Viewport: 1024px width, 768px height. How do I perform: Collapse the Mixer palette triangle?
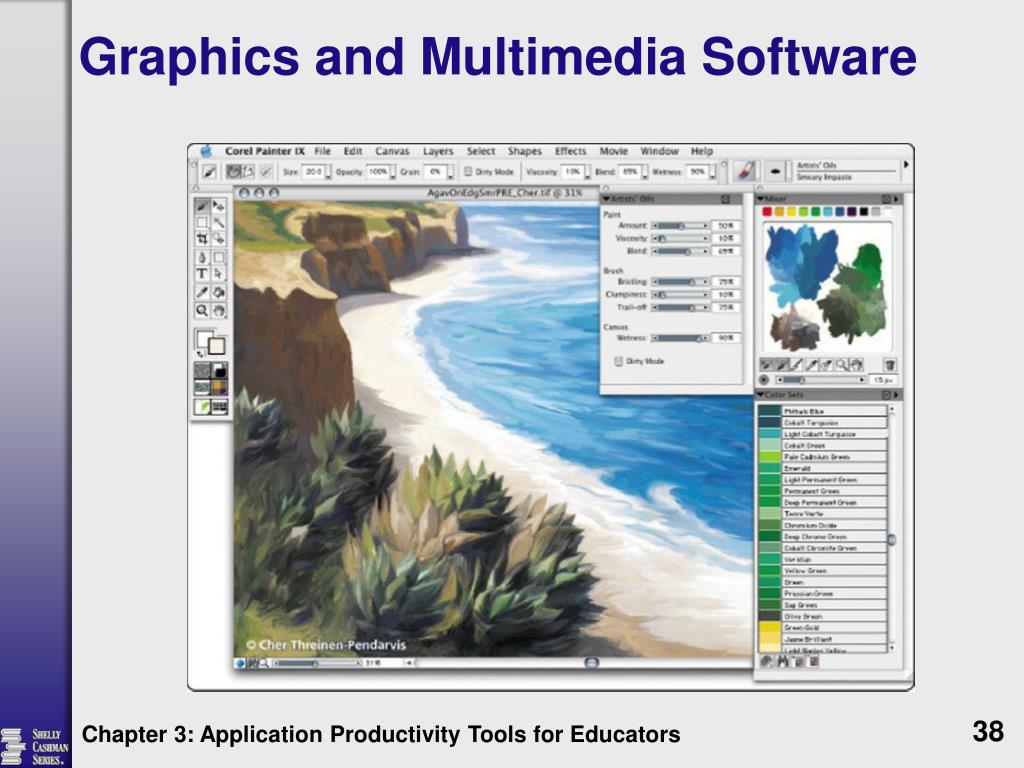pyautogui.click(x=761, y=199)
